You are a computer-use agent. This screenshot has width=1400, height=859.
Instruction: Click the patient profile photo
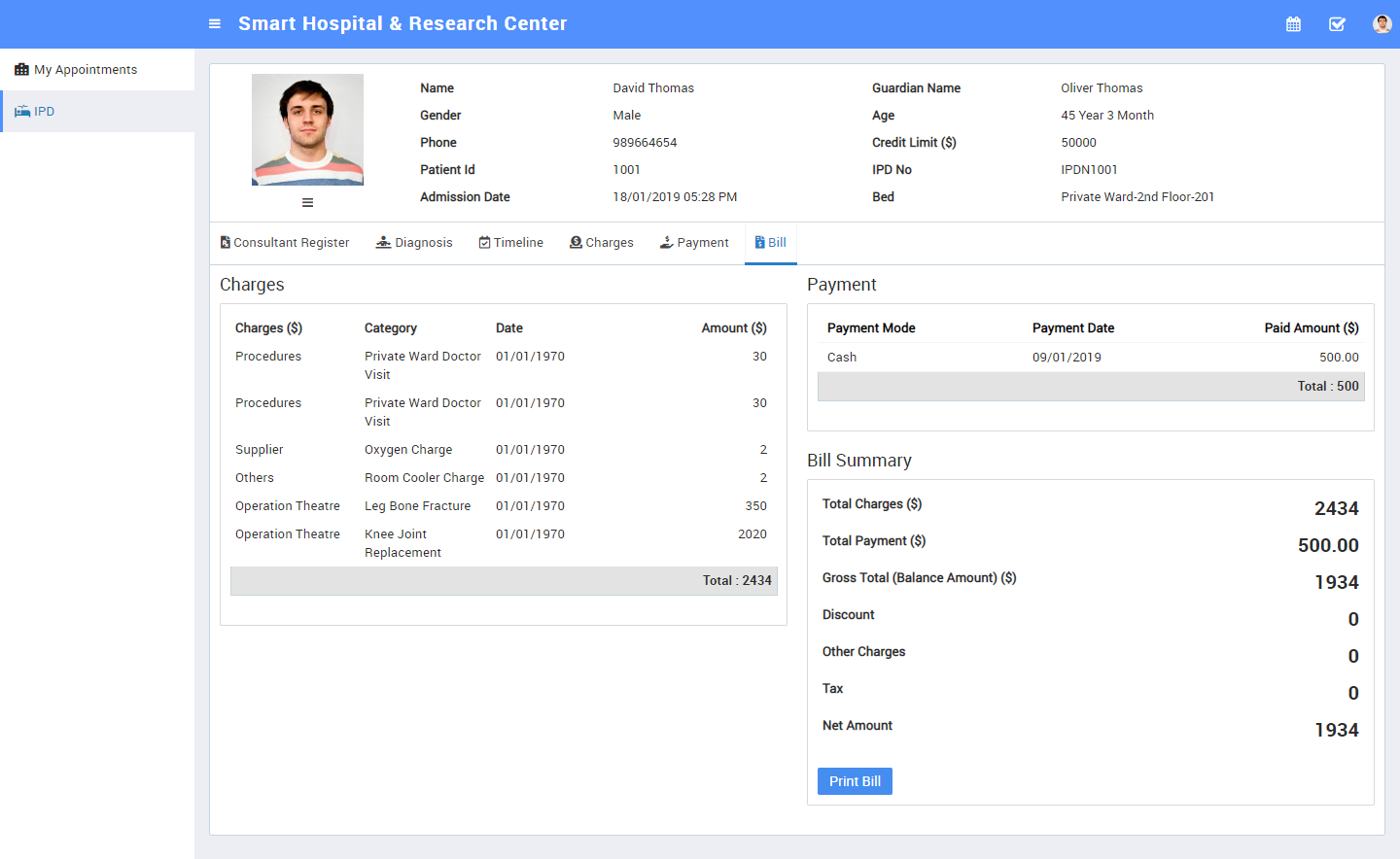[x=307, y=129]
